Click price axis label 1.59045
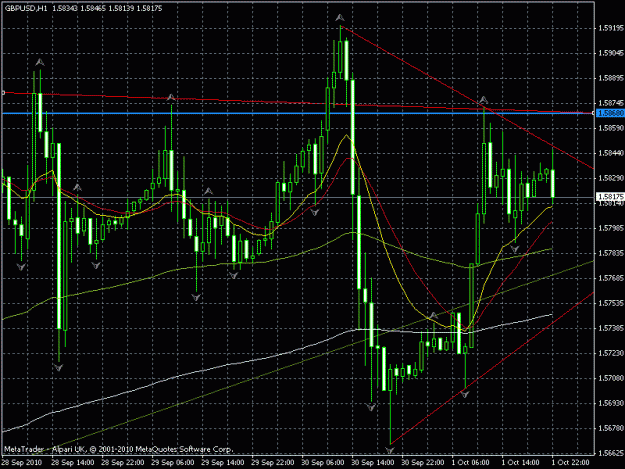This screenshot has width=625, height=469. click(x=610, y=53)
